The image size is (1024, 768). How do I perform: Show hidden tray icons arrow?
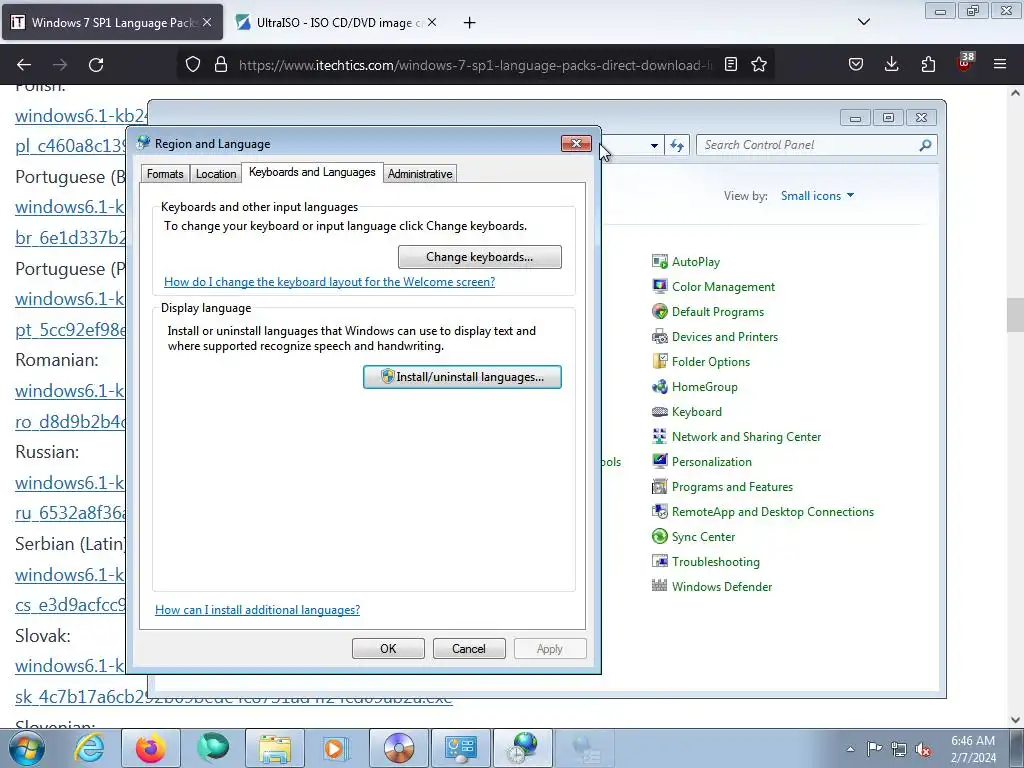point(850,749)
